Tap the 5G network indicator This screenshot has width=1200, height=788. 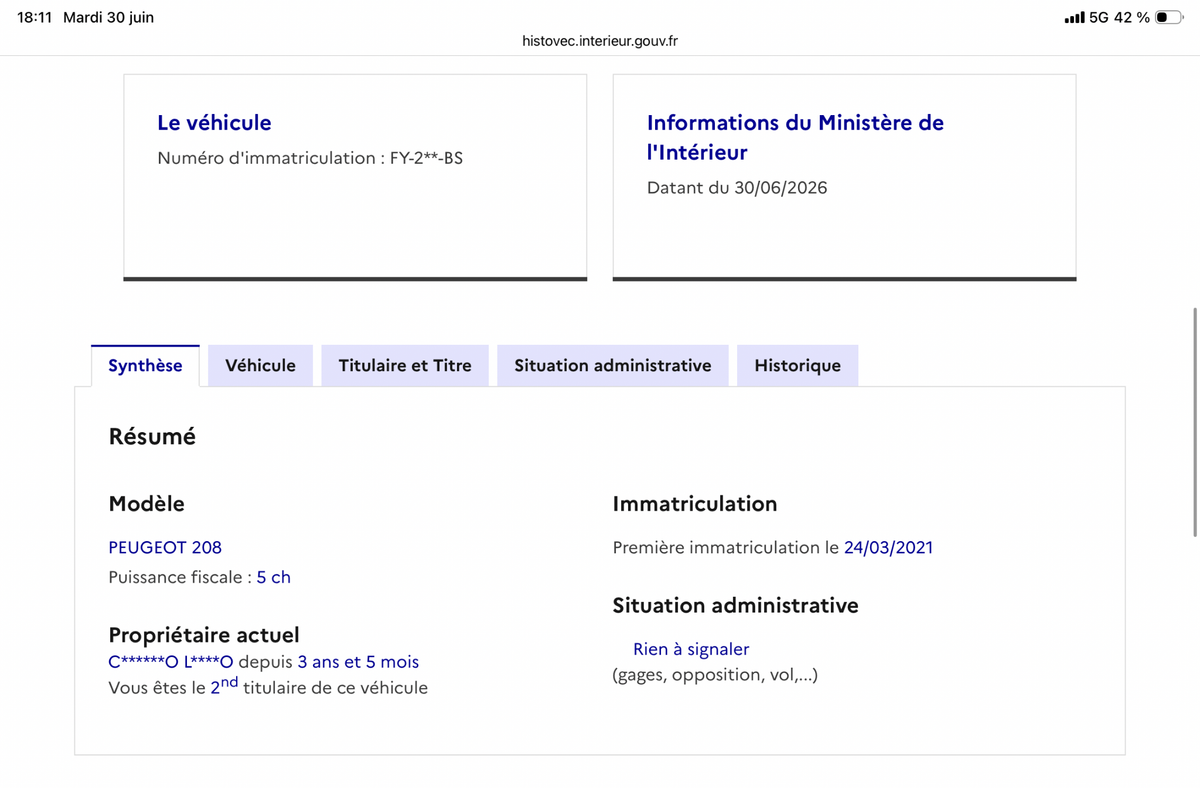tap(1098, 18)
